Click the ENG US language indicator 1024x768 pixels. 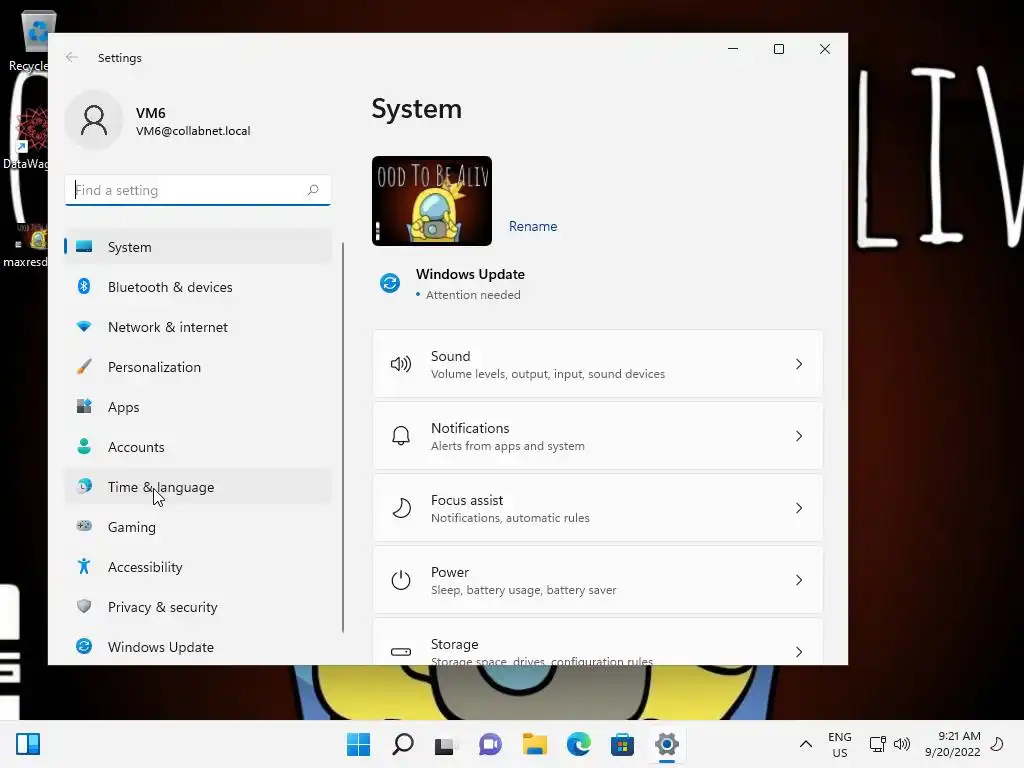pos(840,744)
